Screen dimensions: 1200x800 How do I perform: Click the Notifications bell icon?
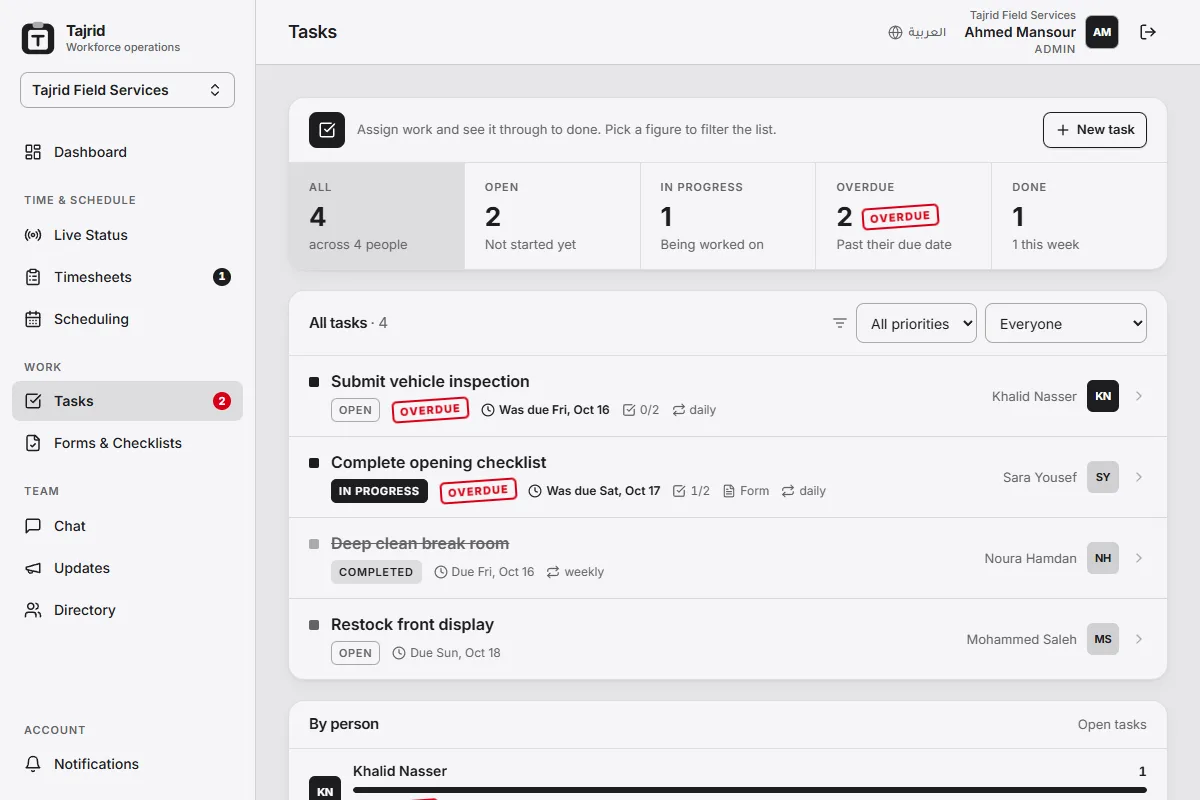[33, 764]
